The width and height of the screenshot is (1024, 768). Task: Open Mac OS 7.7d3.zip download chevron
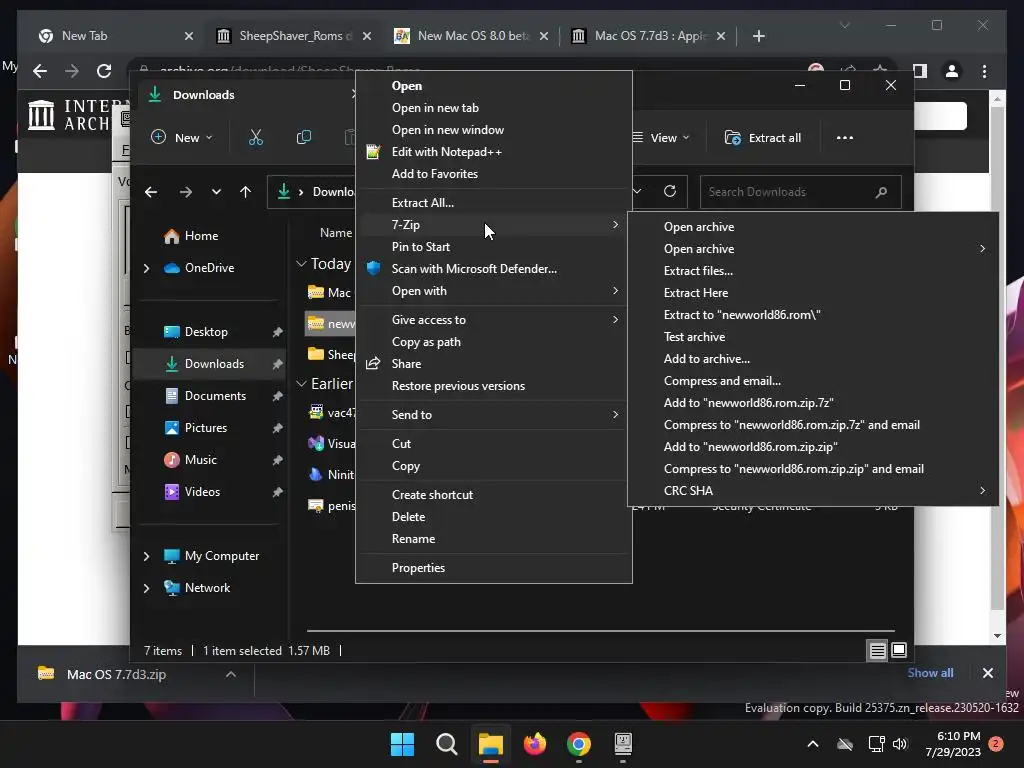[x=231, y=674]
